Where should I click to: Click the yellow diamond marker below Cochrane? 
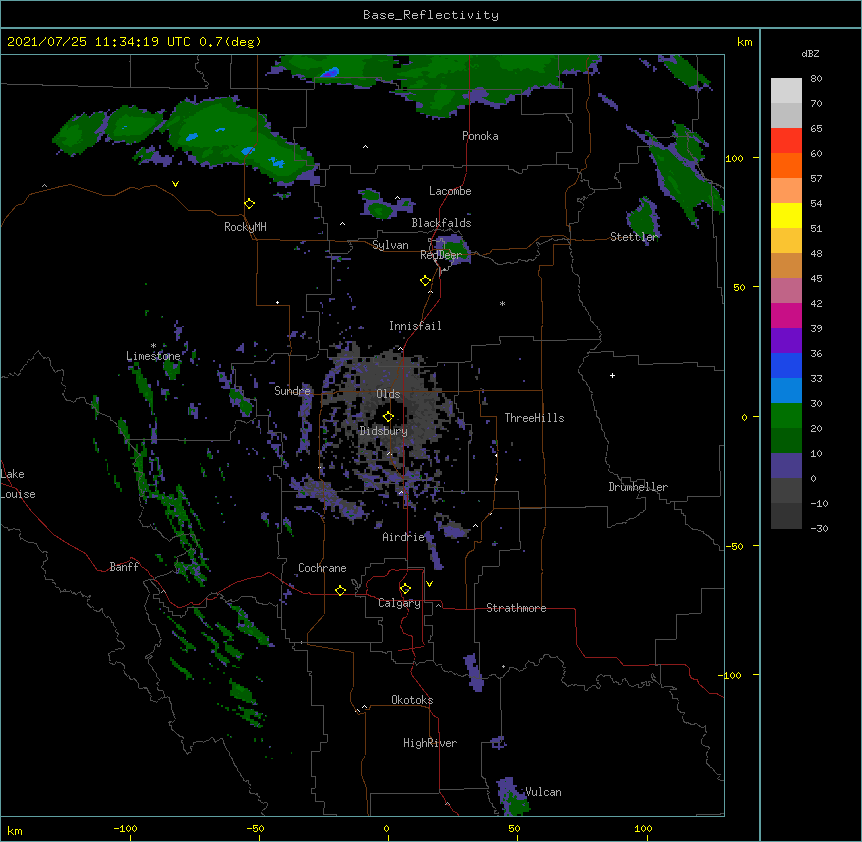[340, 590]
